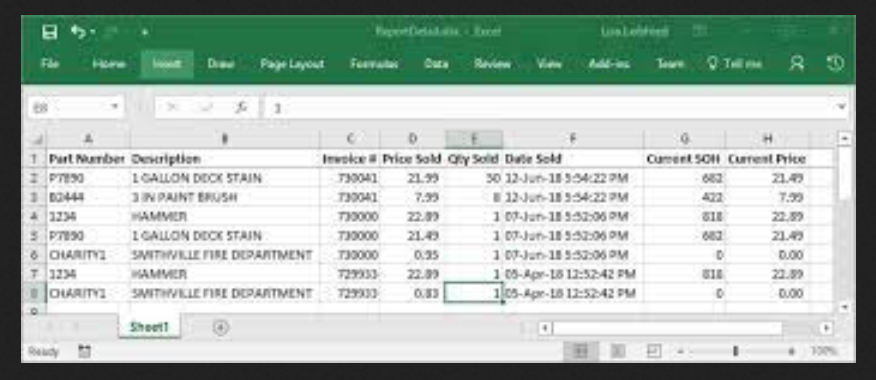Open the File menu

(50, 64)
